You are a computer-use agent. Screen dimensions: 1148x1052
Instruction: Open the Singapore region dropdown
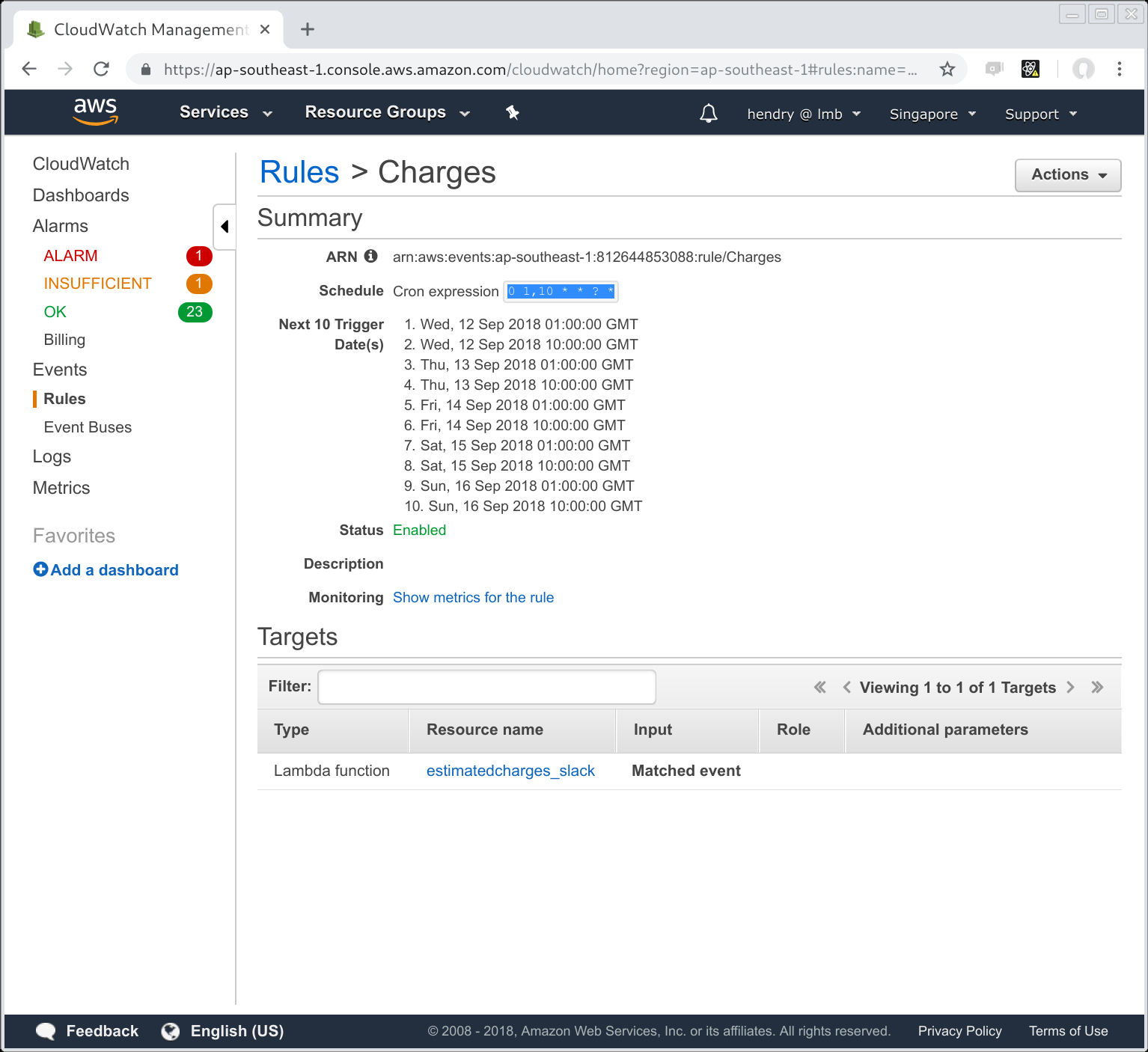pyautogui.click(x=932, y=114)
